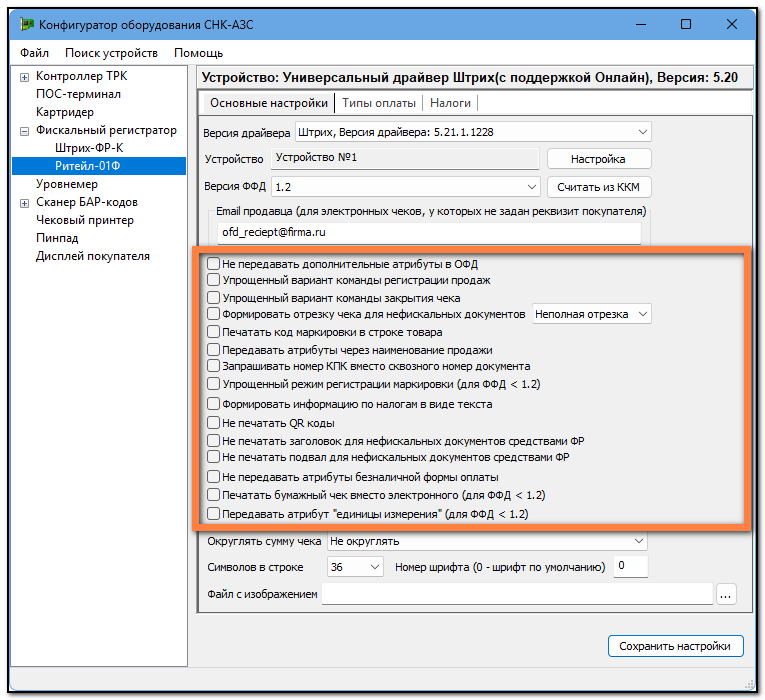Select Дисплей покупателя in the device tree
Image resolution: width=765 pixels, height=700 pixels.
point(93,256)
